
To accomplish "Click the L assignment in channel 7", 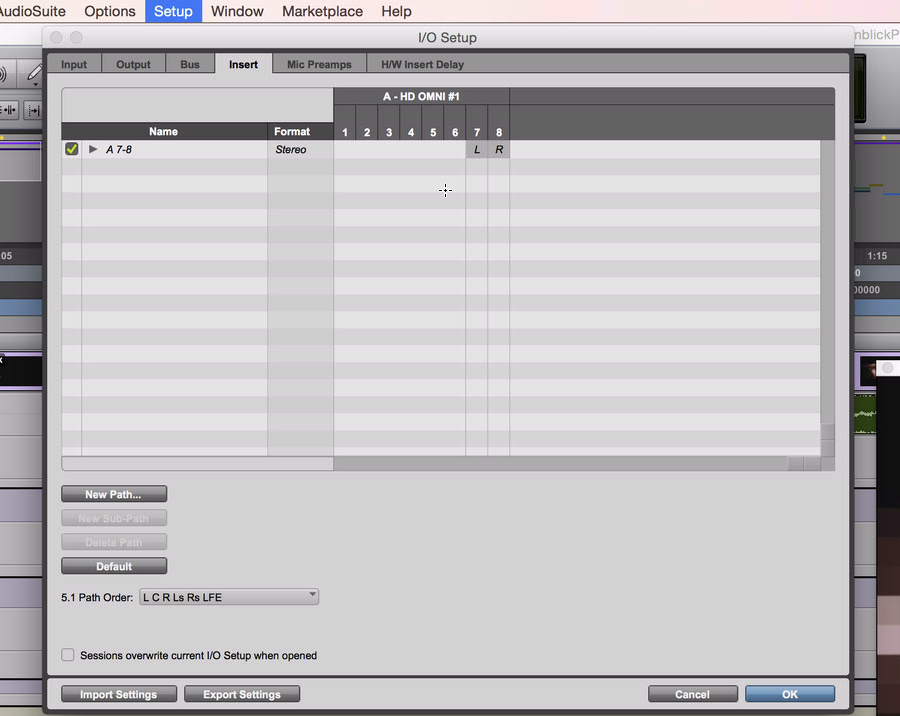I will pos(477,150).
